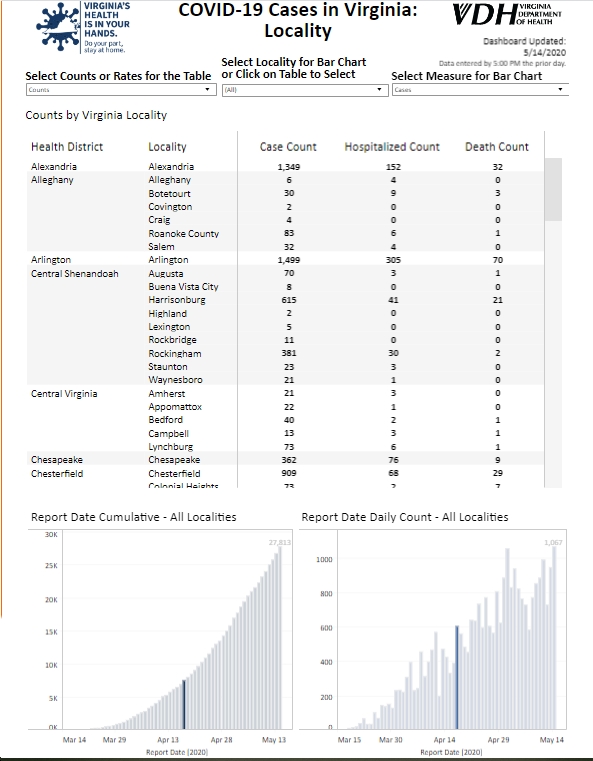
Task: Click the highlighted dark bar in cumulative chart
Action: (x=184, y=704)
